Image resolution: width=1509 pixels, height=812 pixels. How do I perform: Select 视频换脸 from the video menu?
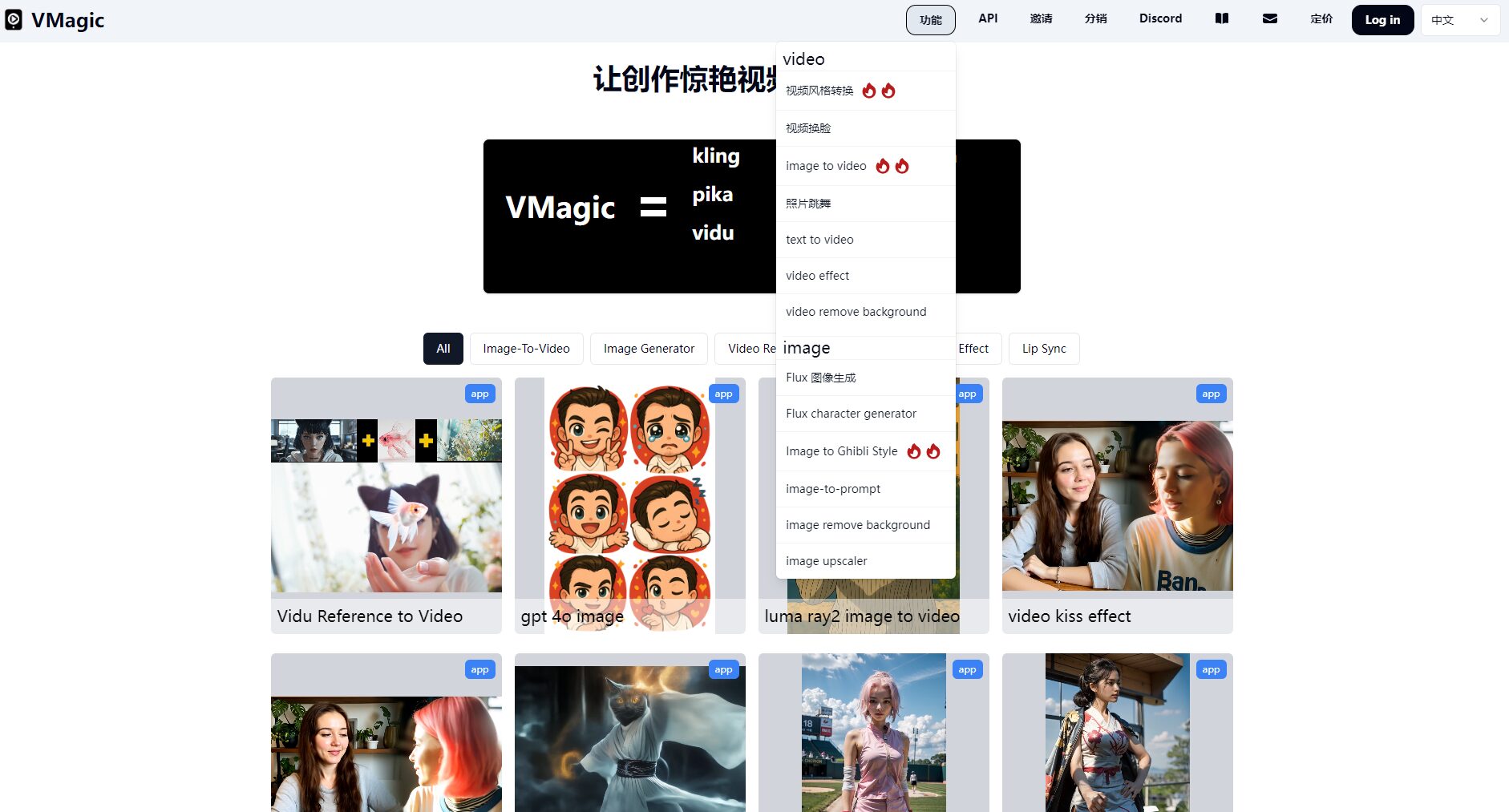(866, 128)
